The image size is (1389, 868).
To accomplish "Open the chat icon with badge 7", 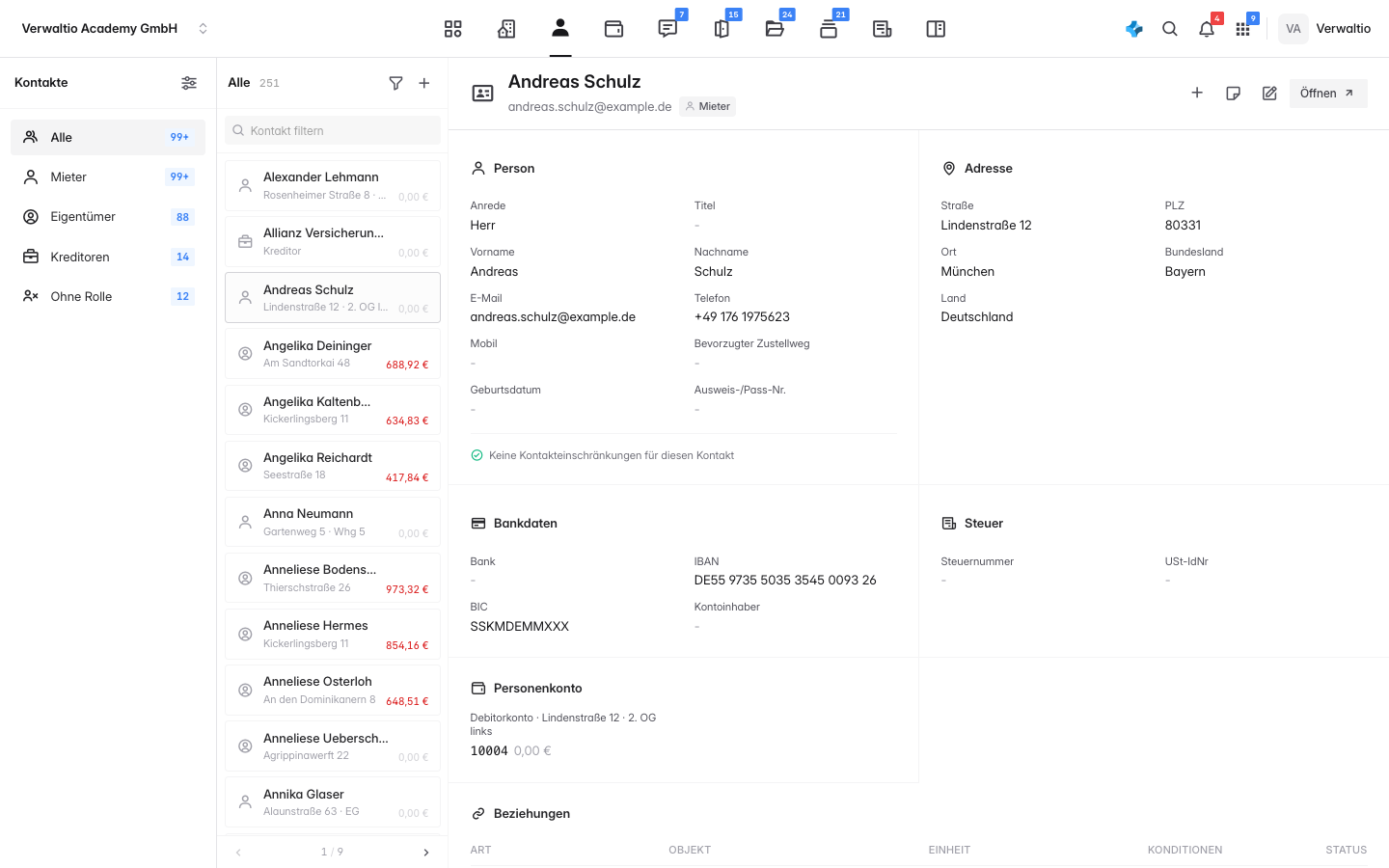I will 667,29.
